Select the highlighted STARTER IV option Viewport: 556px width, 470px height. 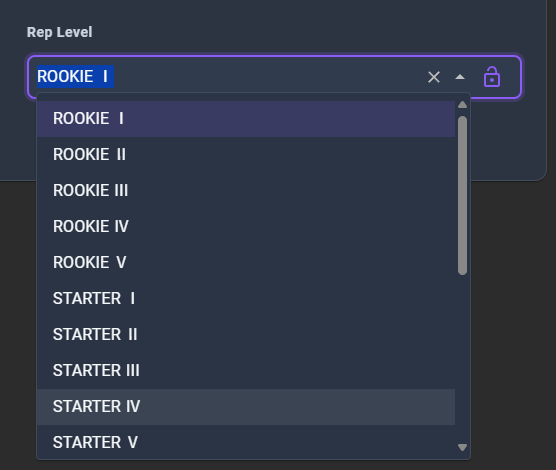point(246,407)
